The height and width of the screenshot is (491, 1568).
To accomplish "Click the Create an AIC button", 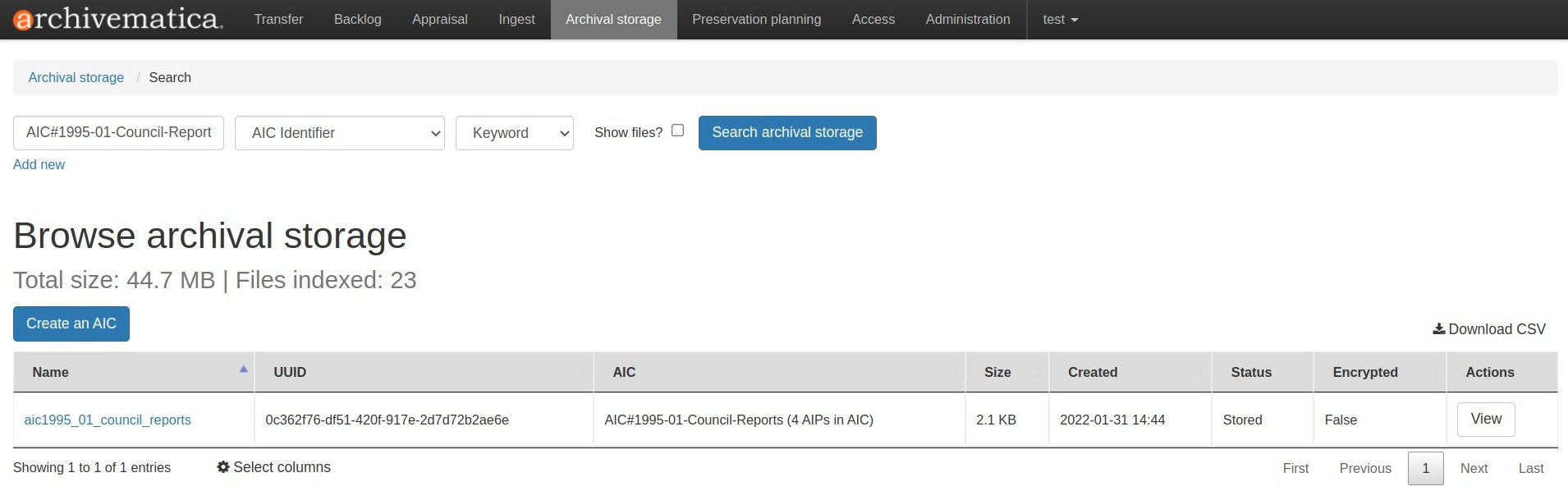I will (x=71, y=324).
